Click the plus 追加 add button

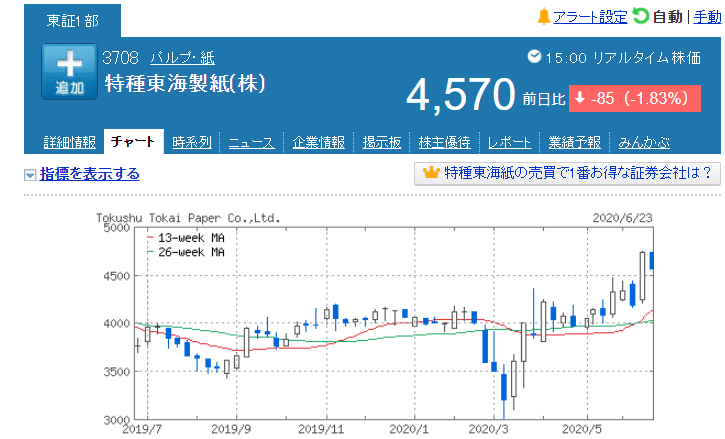(x=69, y=72)
